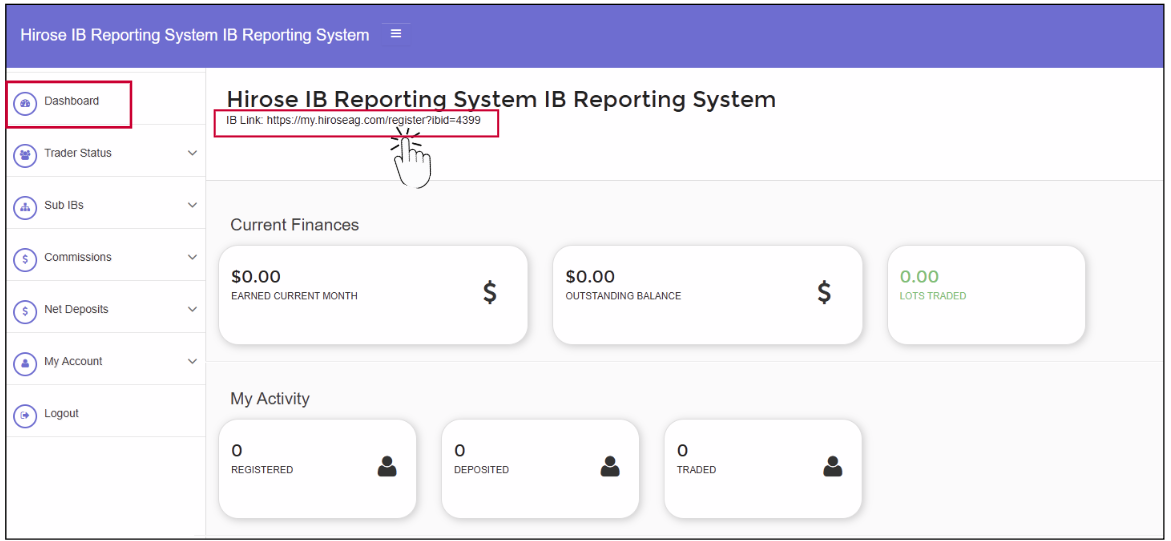Select the Lots Traded card
The image size is (1171, 541).
[x=985, y=295]
